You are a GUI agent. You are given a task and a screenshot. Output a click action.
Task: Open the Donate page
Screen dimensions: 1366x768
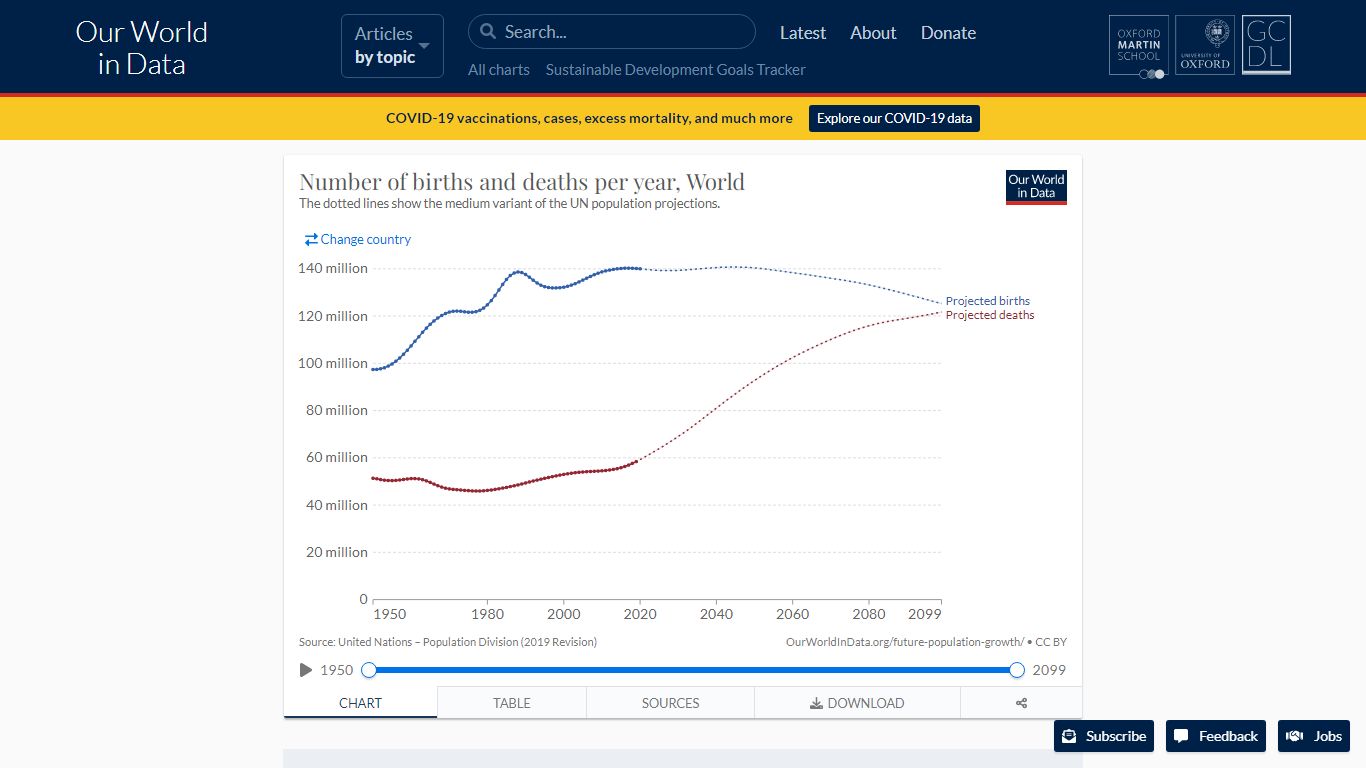(x=948, y=33)
